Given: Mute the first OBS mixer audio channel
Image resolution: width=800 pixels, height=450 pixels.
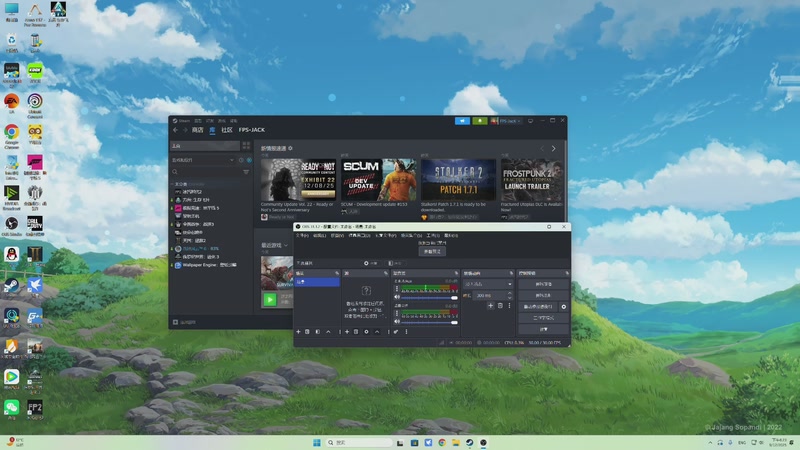Looking at the screenshot, I should [397, 296].
